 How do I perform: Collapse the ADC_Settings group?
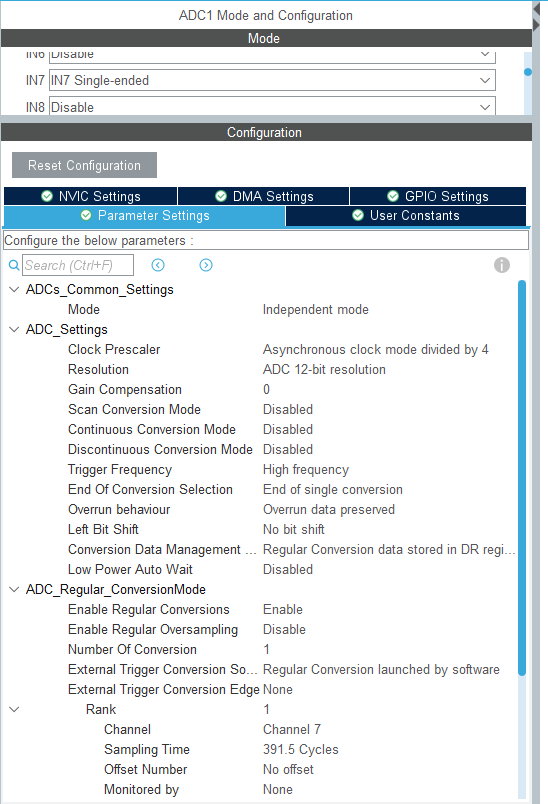(x=14, y=330)
